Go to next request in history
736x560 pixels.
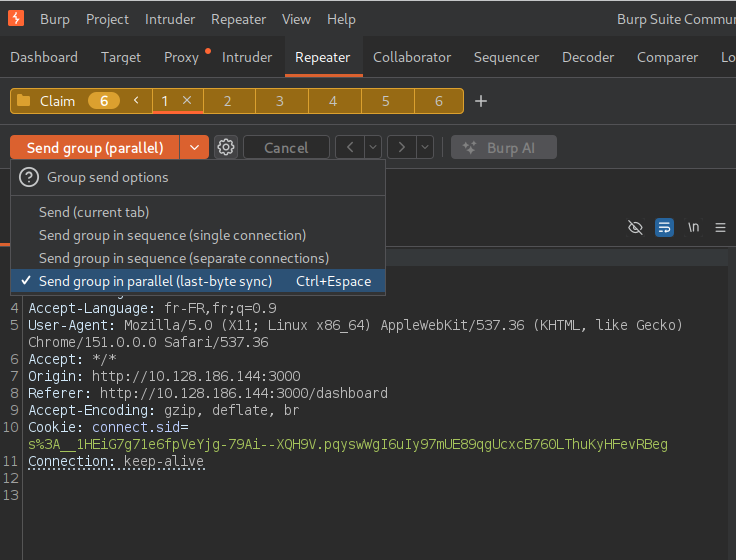(401, 147)
